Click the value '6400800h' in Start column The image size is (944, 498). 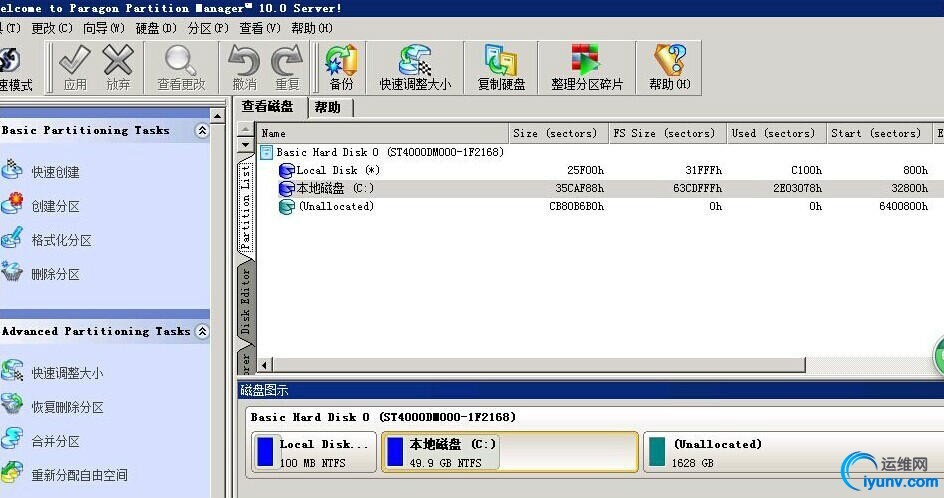[903, 207]
